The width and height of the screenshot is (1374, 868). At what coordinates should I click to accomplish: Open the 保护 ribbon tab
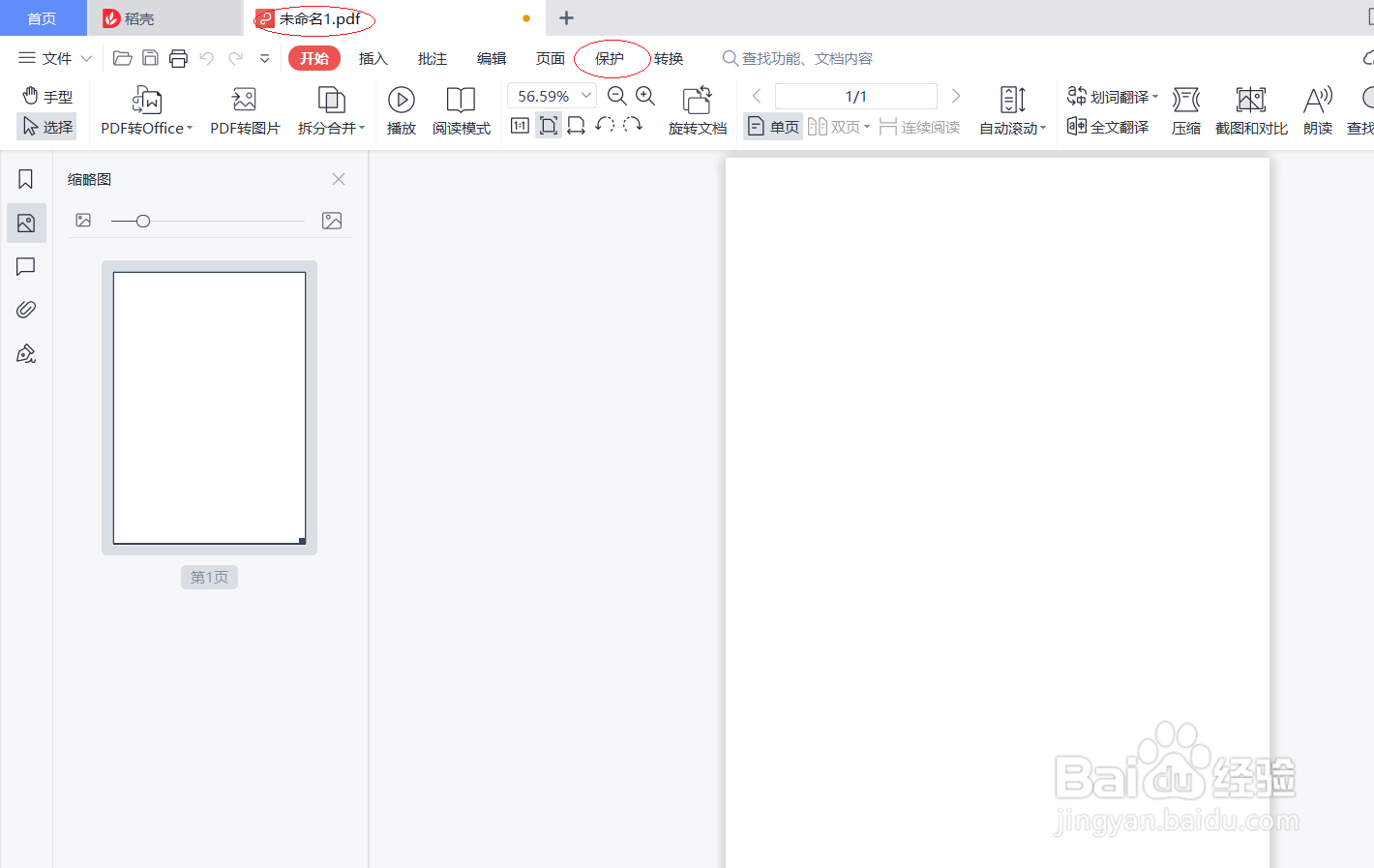[610, 58]
